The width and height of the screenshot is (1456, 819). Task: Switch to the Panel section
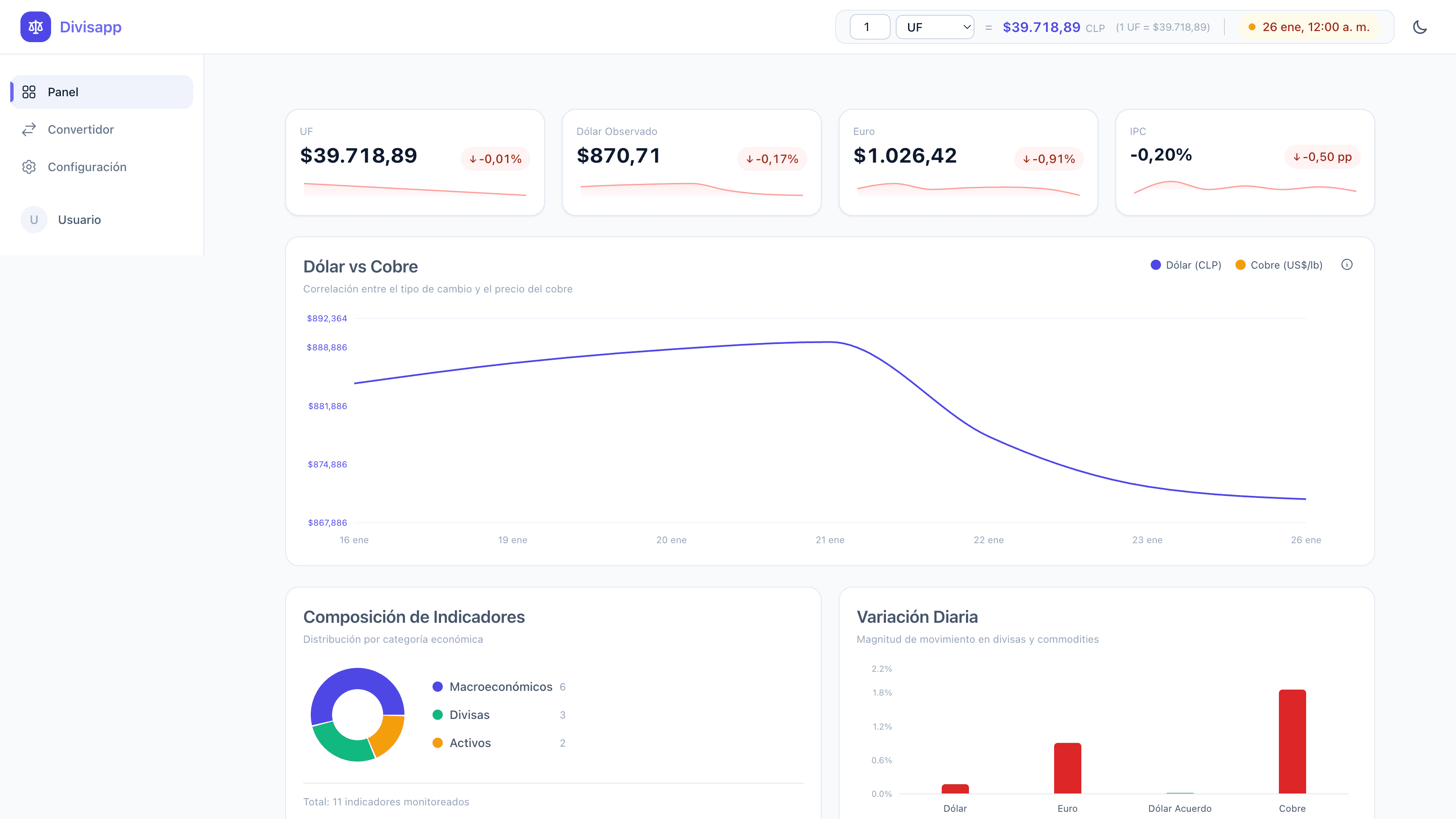62,92
